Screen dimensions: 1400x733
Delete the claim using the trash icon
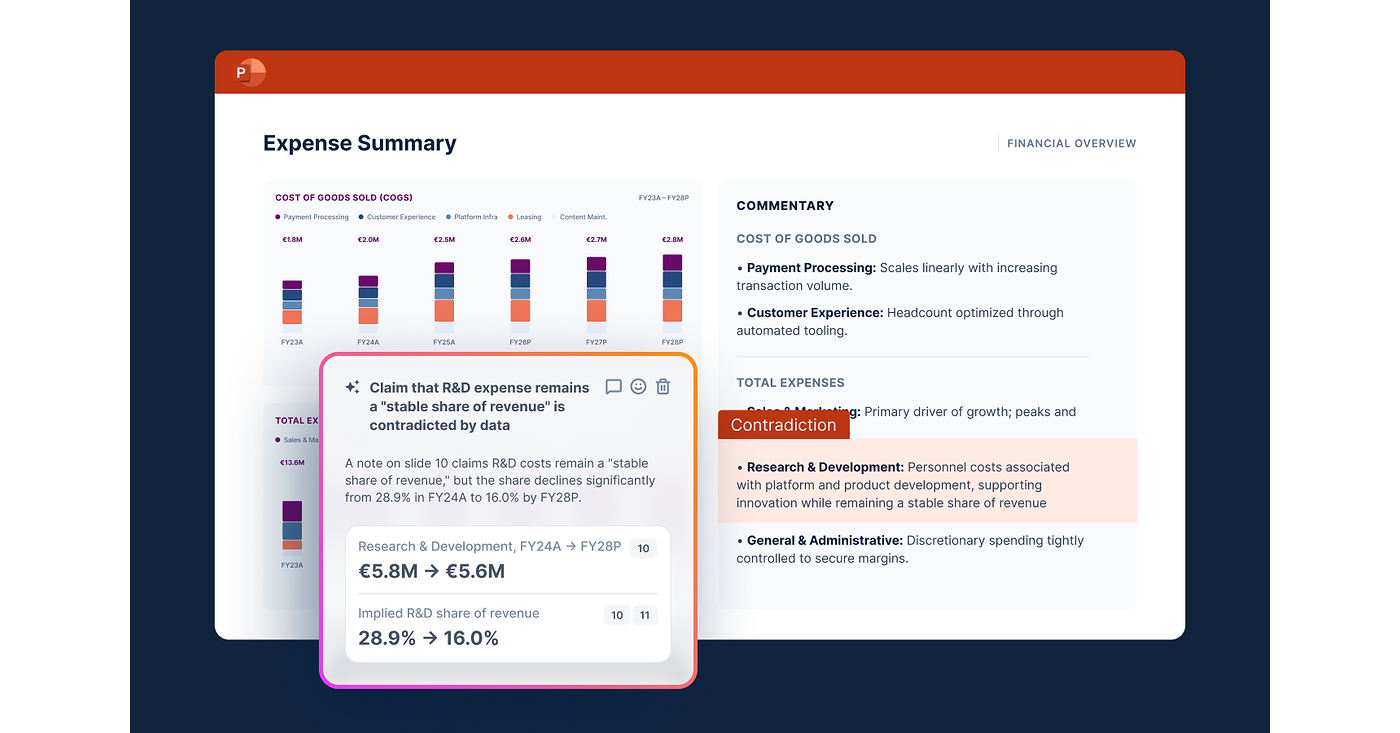coord(663,387)
